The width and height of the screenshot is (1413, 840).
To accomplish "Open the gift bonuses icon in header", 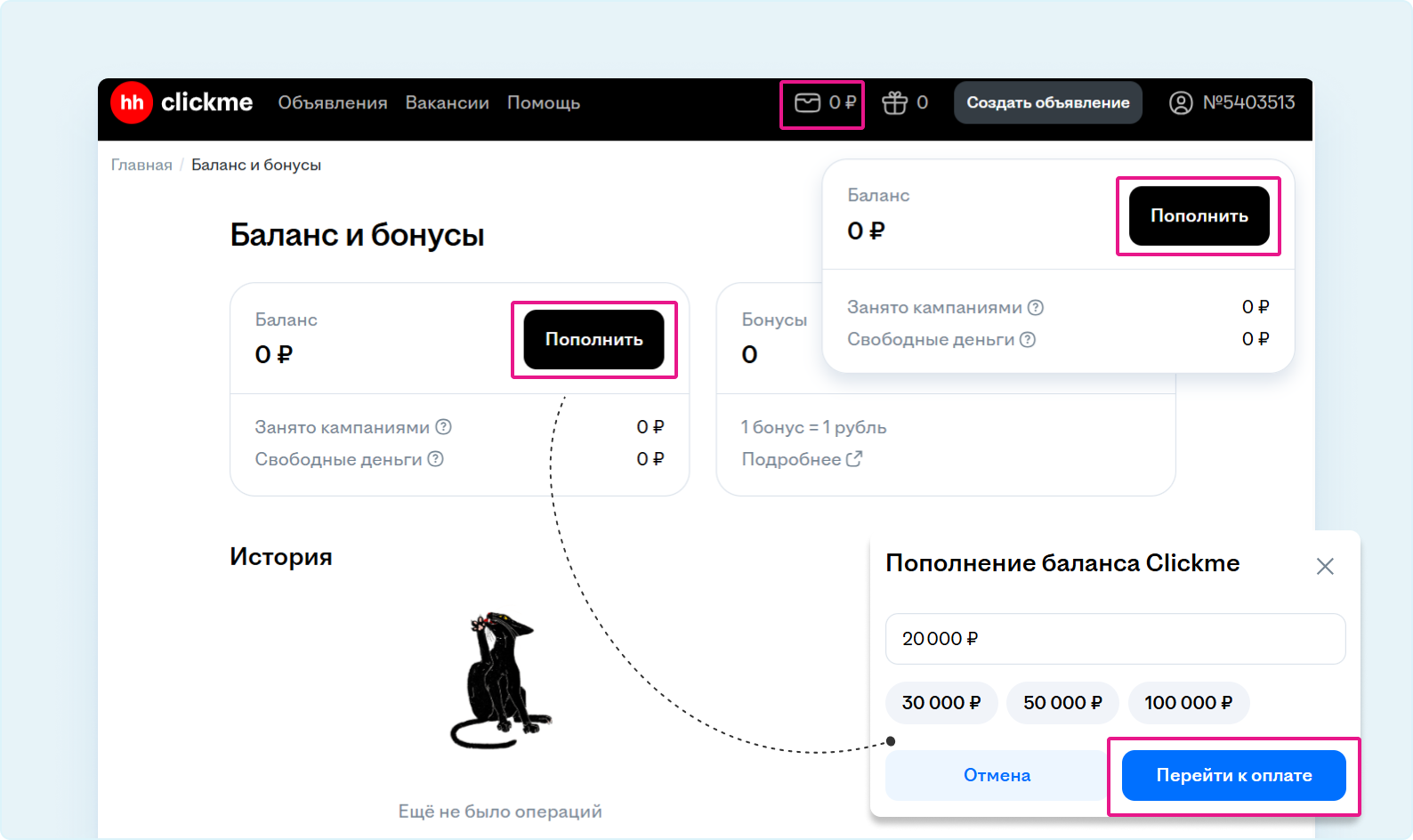I will [x=894, y=103].
